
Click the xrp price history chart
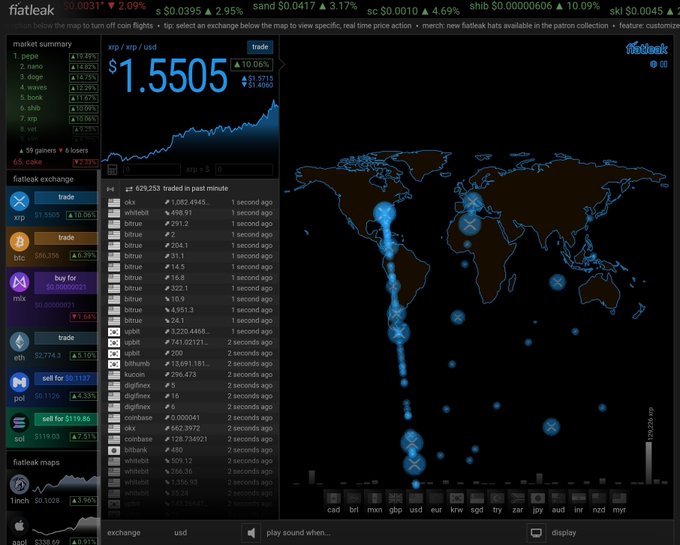190,131
